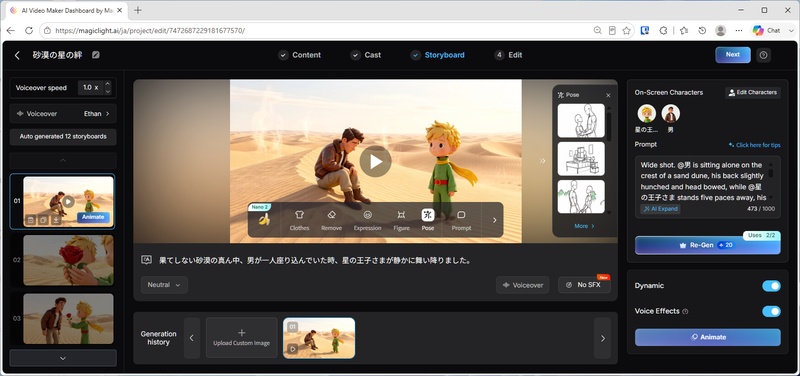
Task: Select storyboard 02 rose thumbnail
Action: click(68, 260)
